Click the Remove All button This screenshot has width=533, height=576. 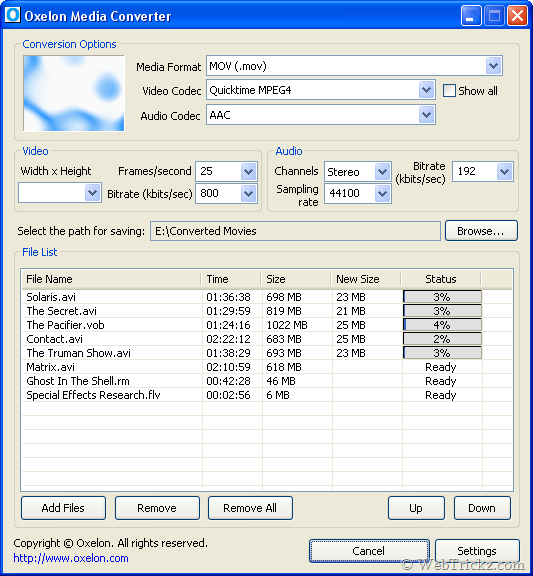[x=250, y=508]
